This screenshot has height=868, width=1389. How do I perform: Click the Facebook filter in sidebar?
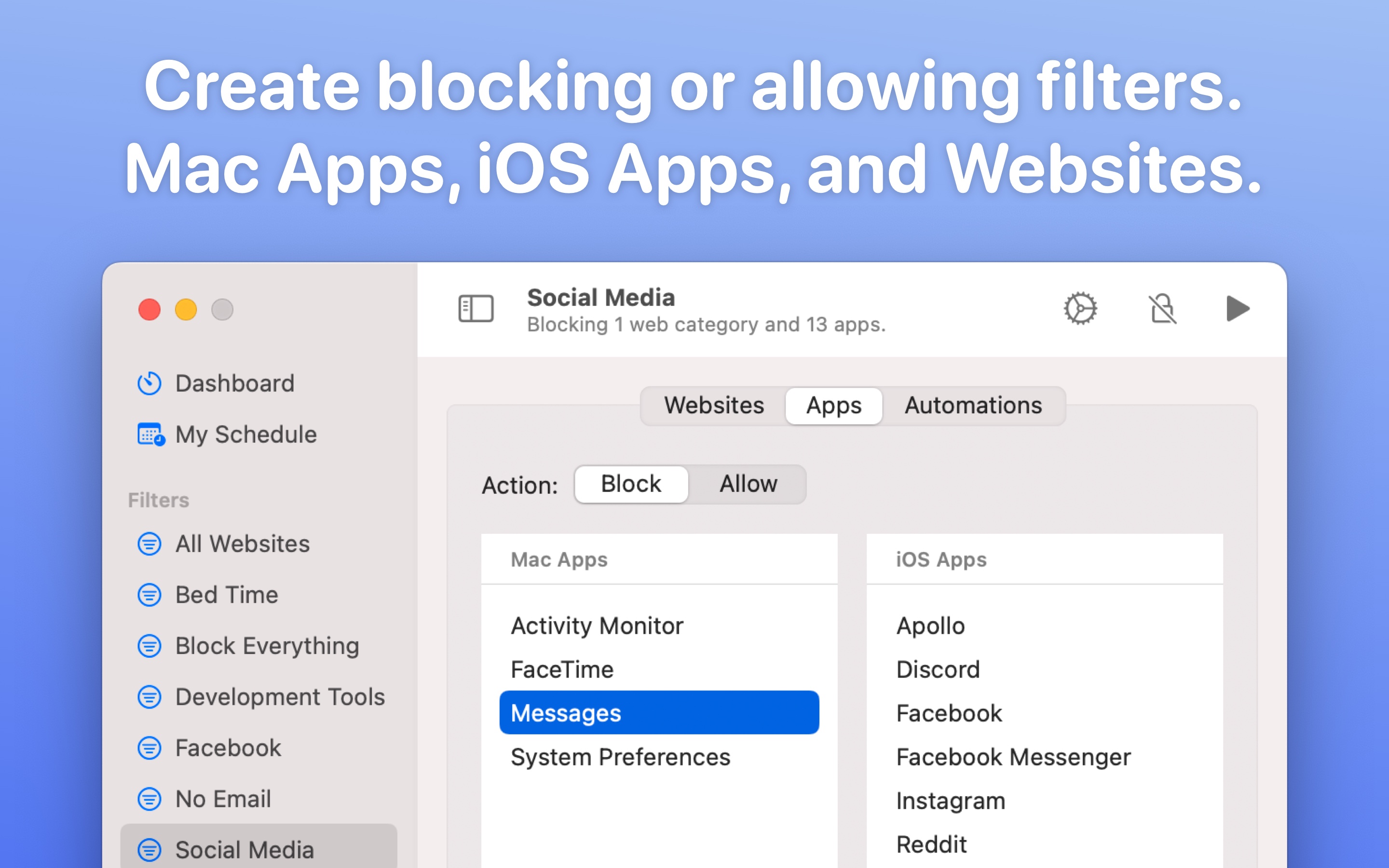(228, 747)
